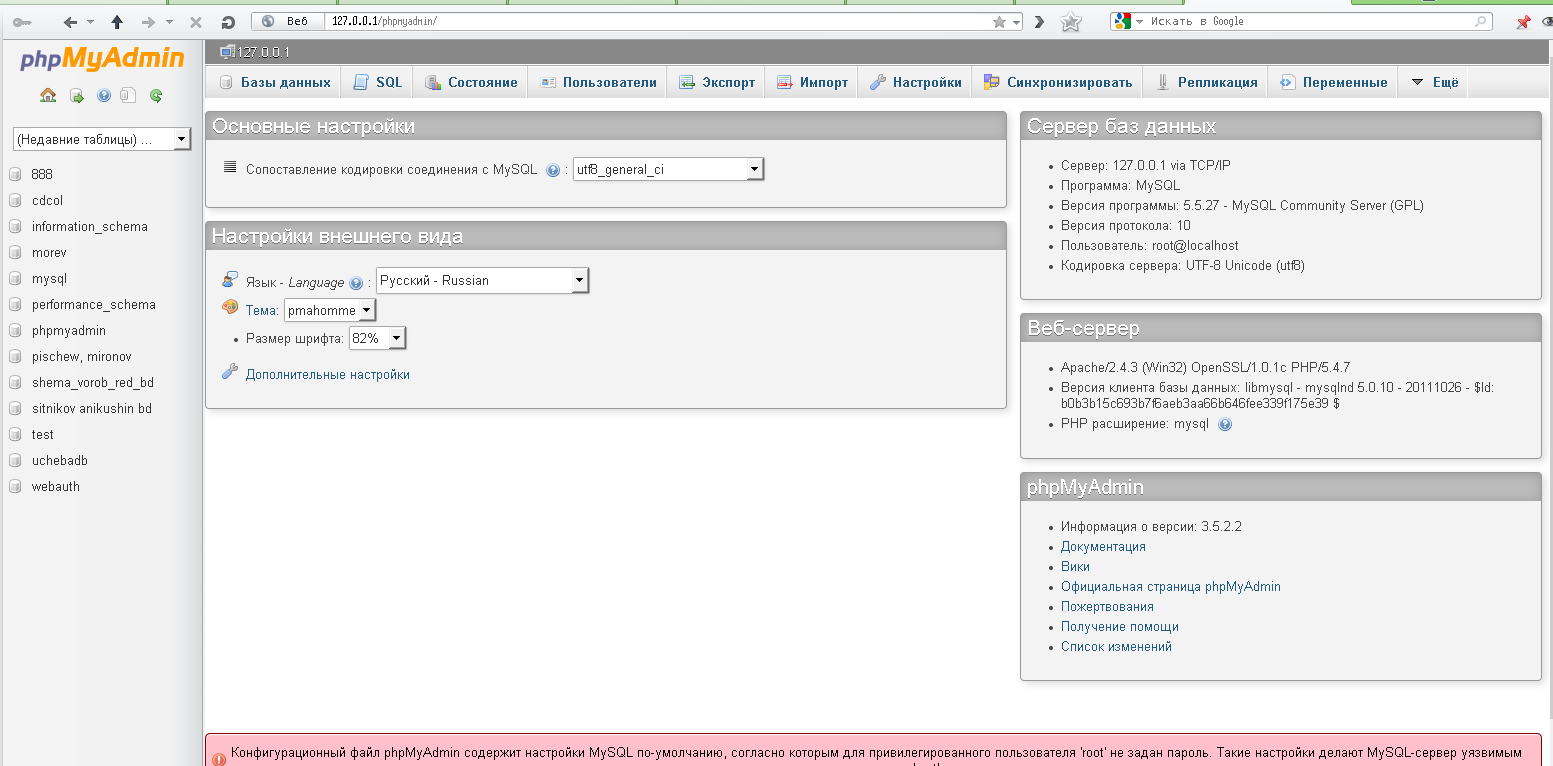Image resolution: width=1553 pixels, height=766 pixels.
Task: Click the Тема link label
Action: (x=261, y=311)
